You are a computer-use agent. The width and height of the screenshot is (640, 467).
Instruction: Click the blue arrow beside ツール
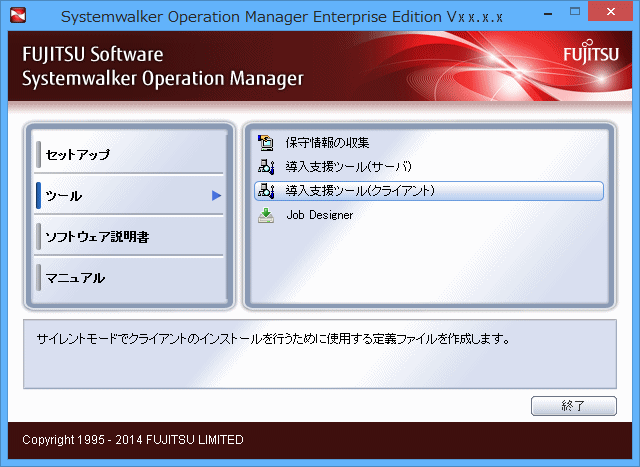216,196
